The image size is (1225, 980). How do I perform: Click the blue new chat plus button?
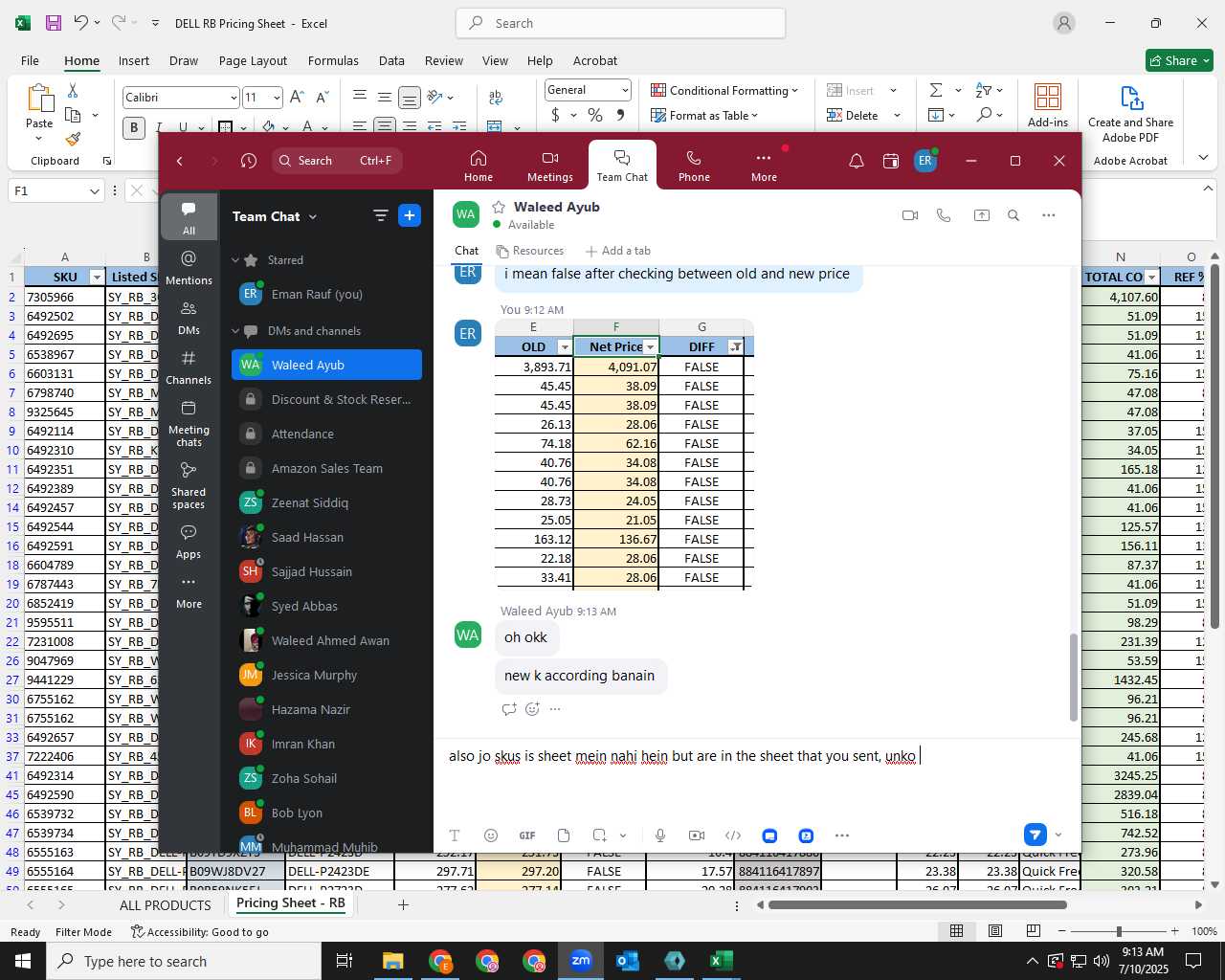pyautogui.click(x=410, y=215)
